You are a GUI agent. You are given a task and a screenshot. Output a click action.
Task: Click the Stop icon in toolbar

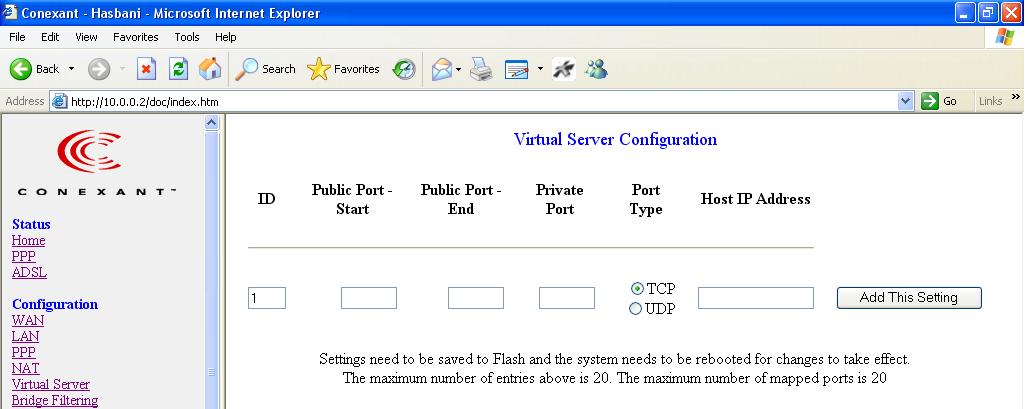pyautogui.click(x=146, y=68)
